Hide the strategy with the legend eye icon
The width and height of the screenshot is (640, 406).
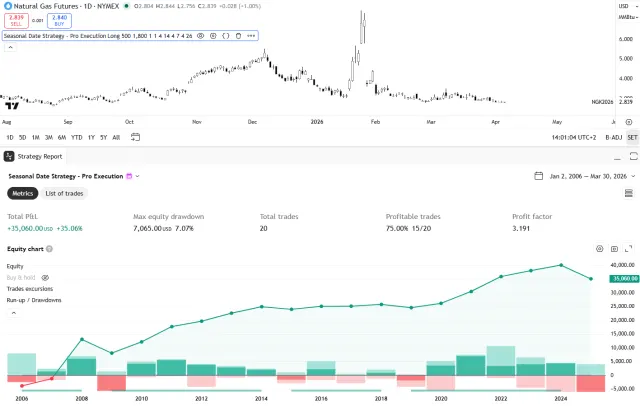tap(200, 36)
